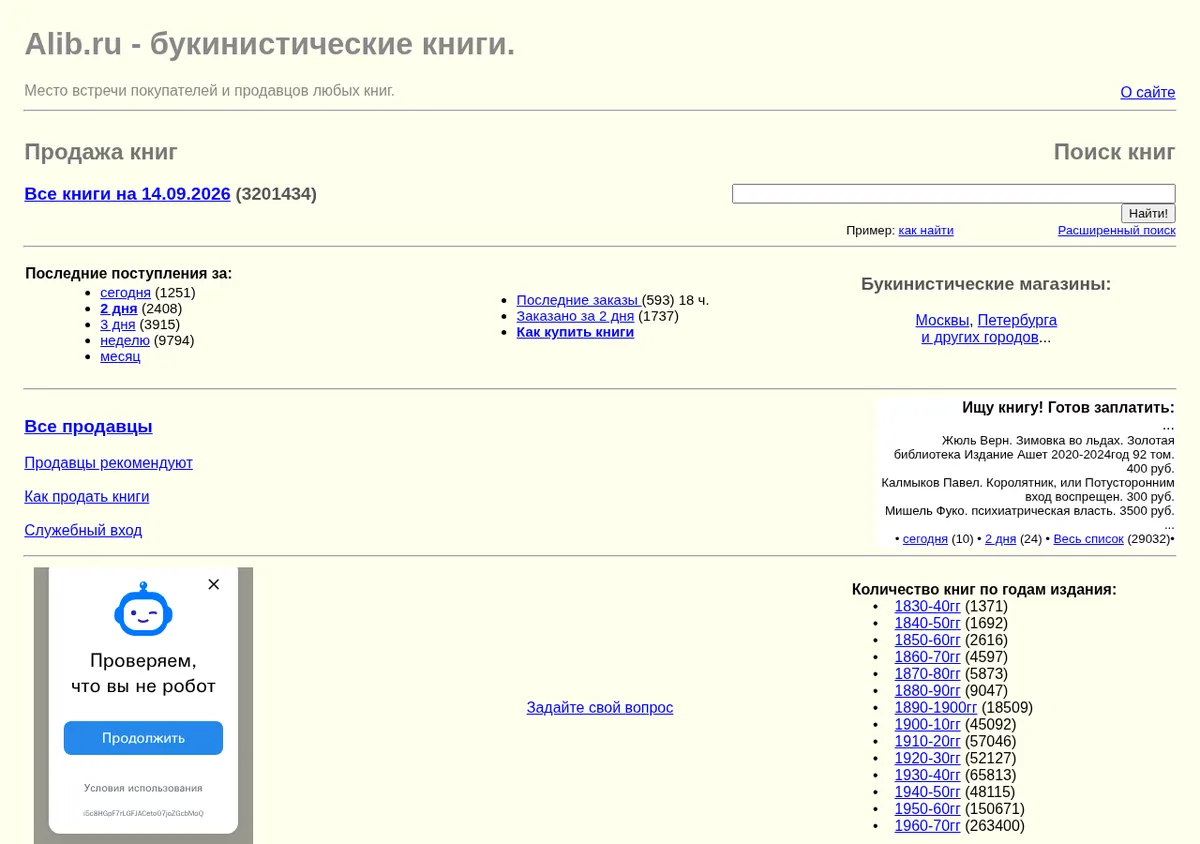
Task: Open Расширенный поиск advanced search link
Action: (x=1116, y=230)
